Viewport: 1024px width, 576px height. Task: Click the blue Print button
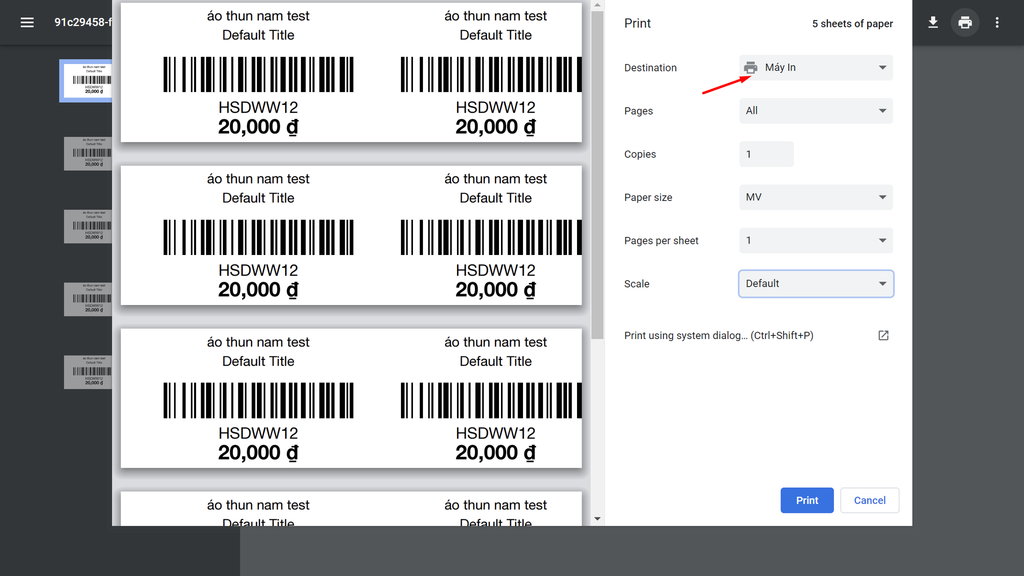807,500
